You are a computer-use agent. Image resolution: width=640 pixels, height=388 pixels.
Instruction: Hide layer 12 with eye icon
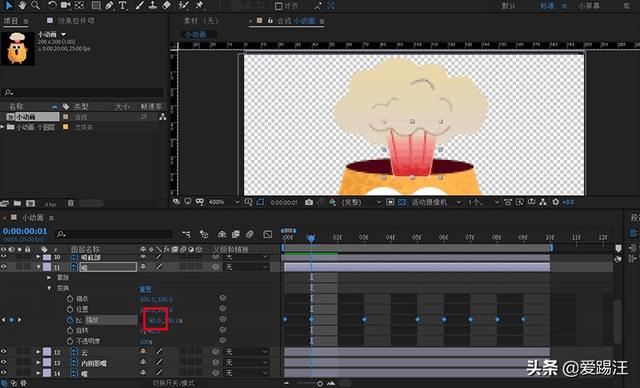pyautogui.click(x=4, y=351)
